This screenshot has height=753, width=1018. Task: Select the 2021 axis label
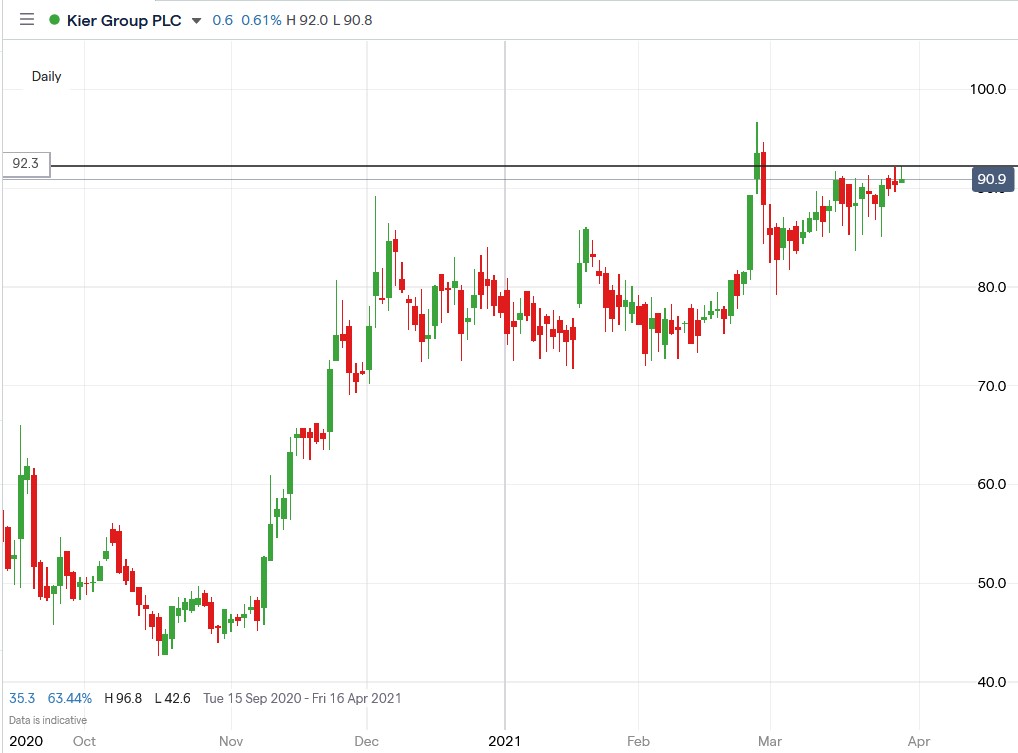pyautogui.click(x=505, y=742)
